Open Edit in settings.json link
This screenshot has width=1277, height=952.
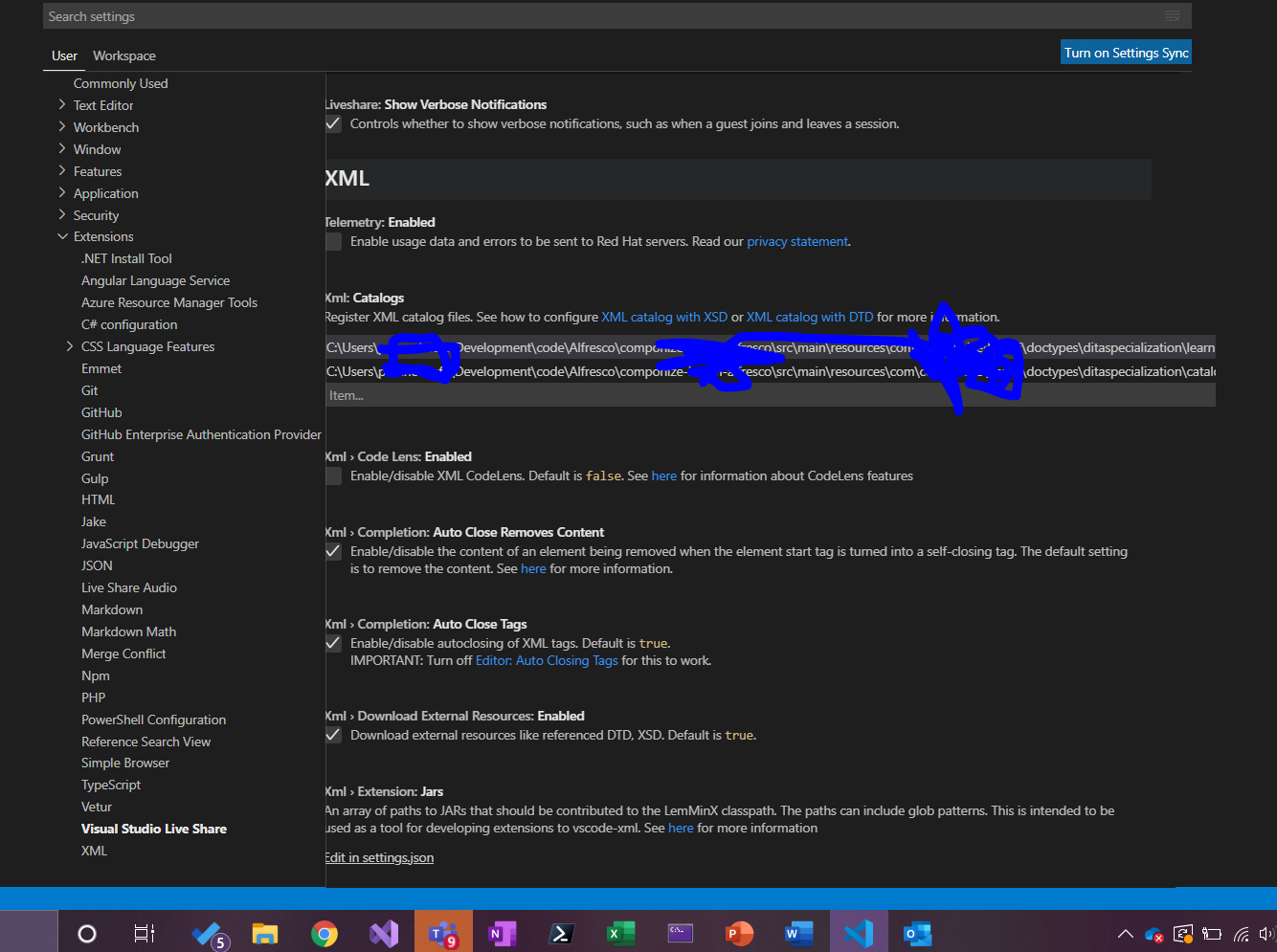pyautogui.click(x=379, y=858)
